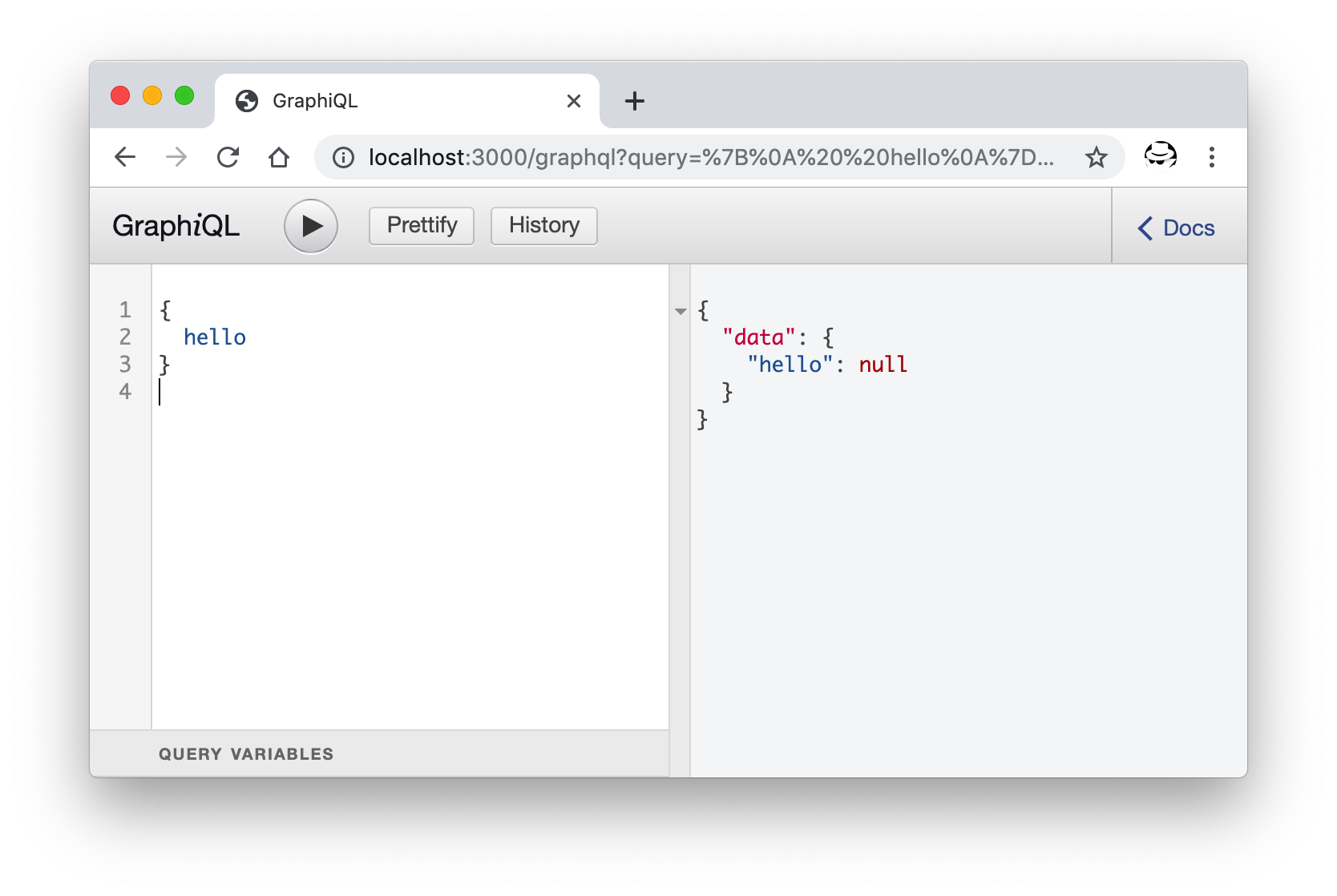Reload the page
Viewport: 1337px width, 896px height.
[x=228, y=157]
